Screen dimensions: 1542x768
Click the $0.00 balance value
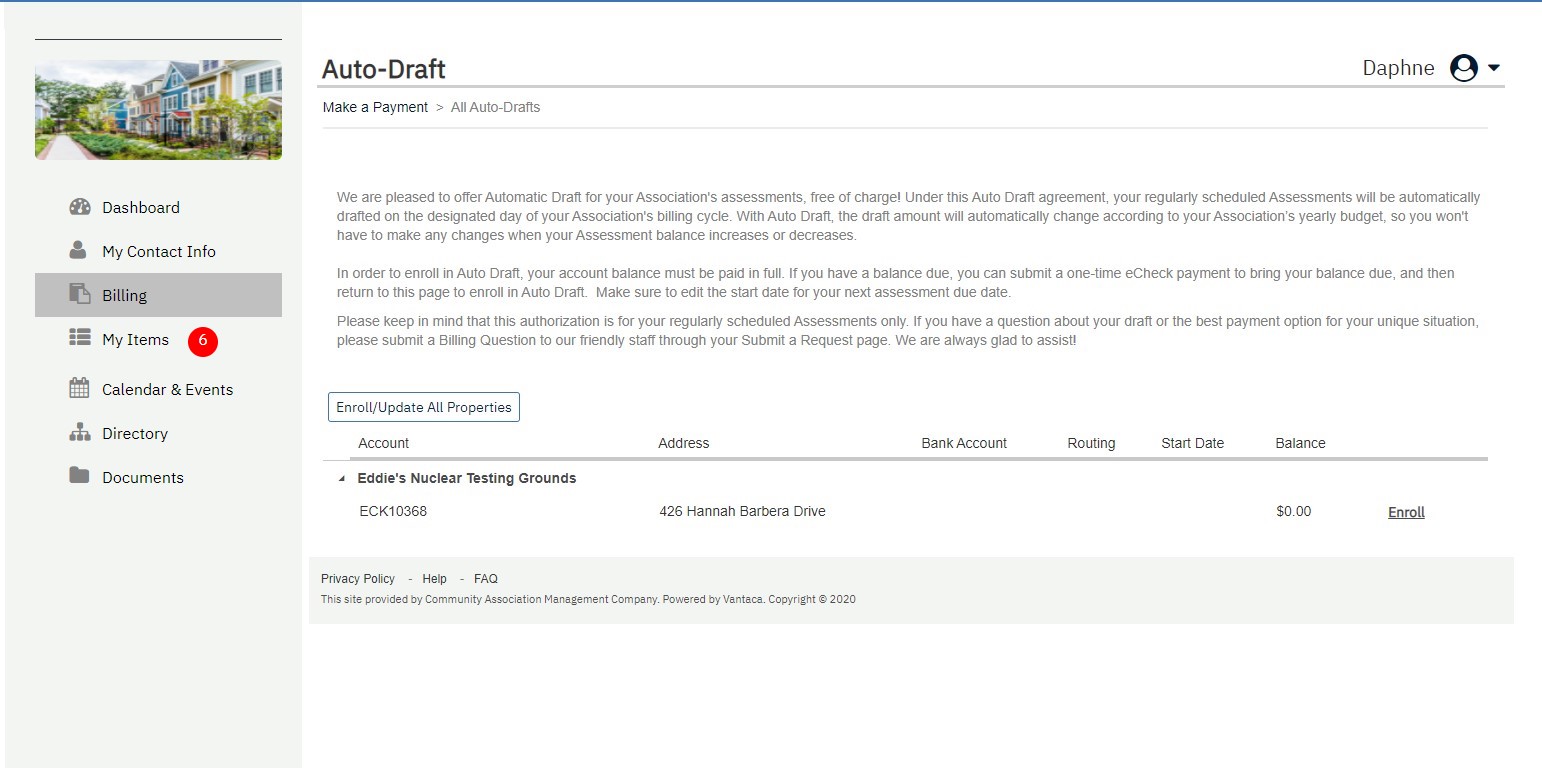point(1294,511)
